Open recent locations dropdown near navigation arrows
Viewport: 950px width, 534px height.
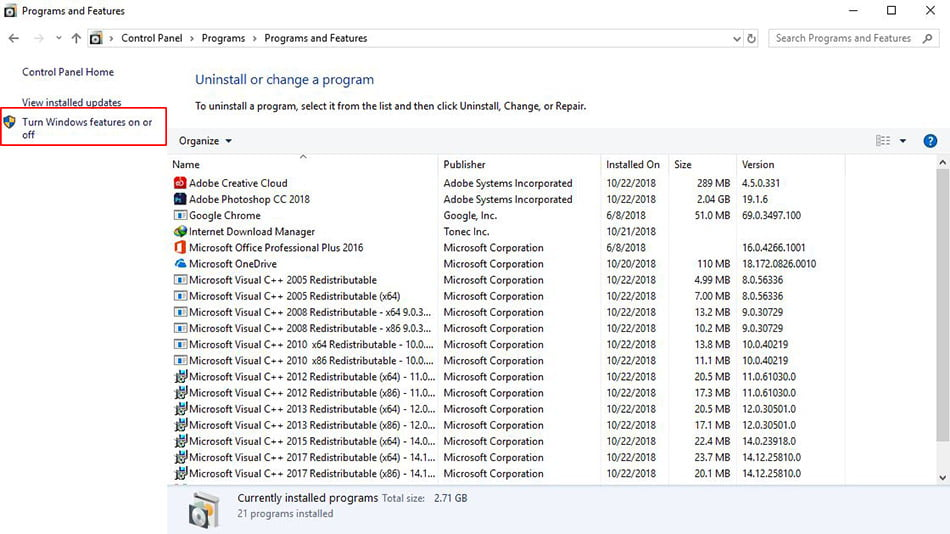pyautogui.click(x=58, y=38)
